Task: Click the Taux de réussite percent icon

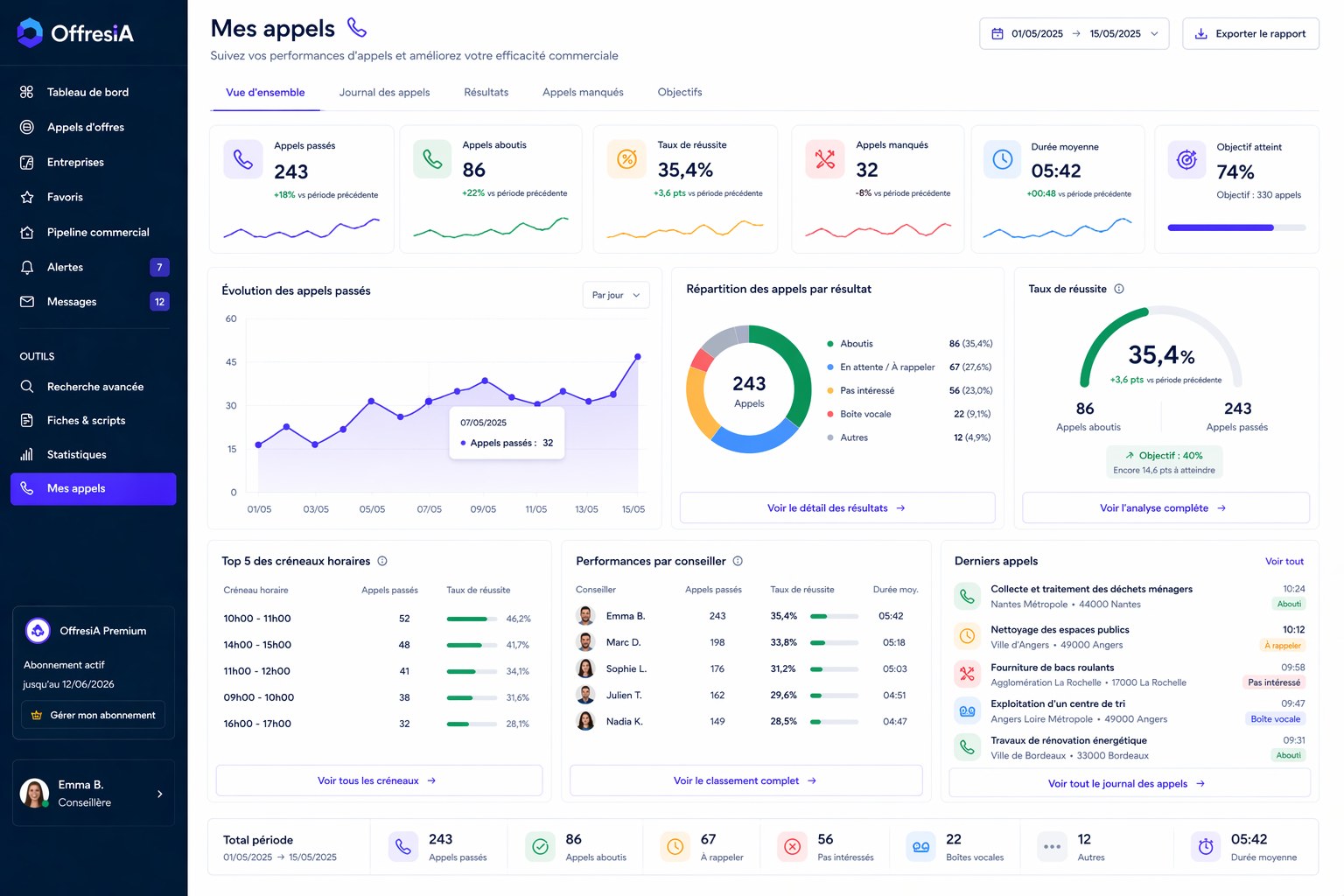Action: tap(626, 158)
